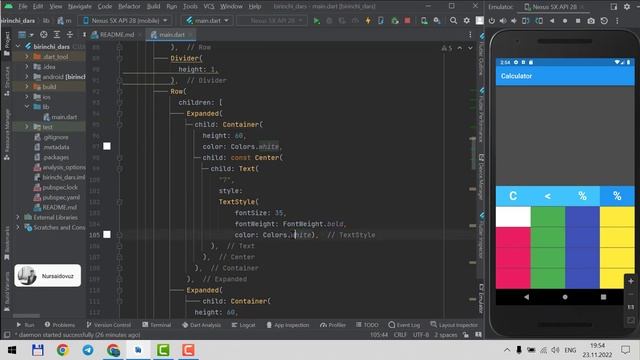640x360 pixels.
Task: Open the Refactor menu
Action: click(x=129, y=7)
